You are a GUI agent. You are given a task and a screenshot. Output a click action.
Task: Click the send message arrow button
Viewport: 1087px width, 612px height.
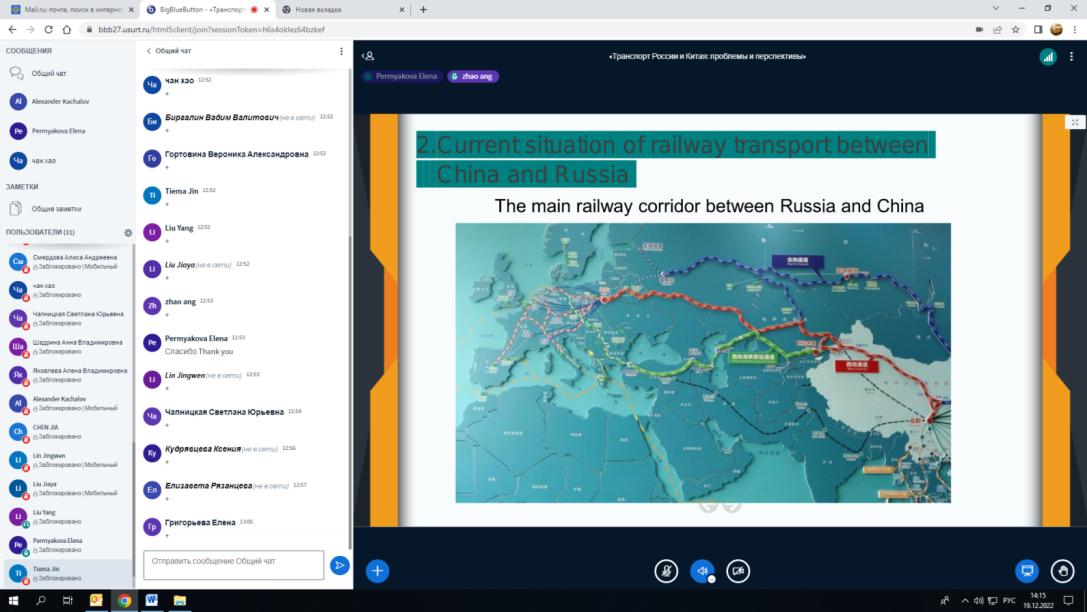(340, 566)
